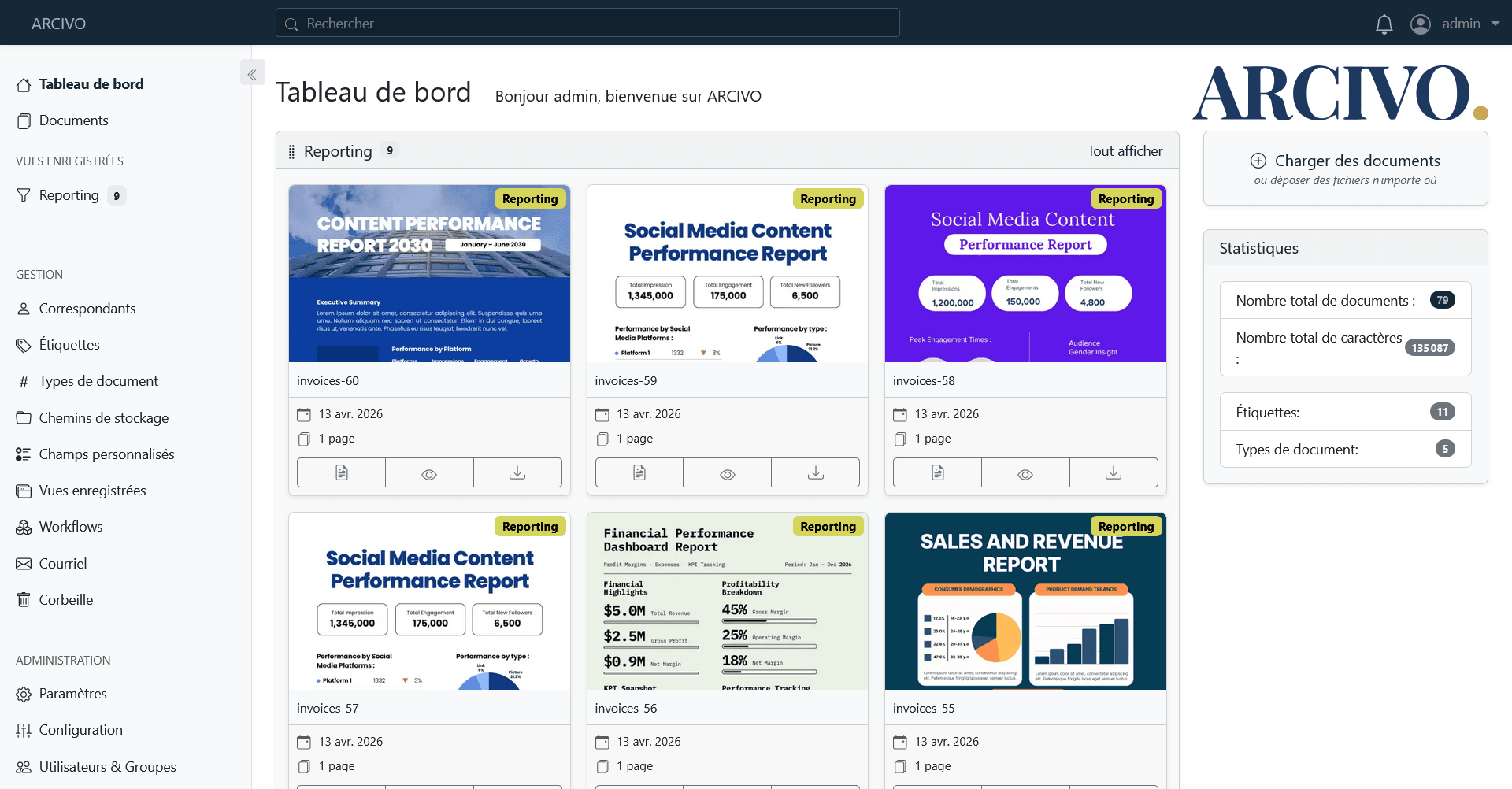The image size is (1512, 789).
Task: Open Configuration page
Action: [x=69, y=730]
